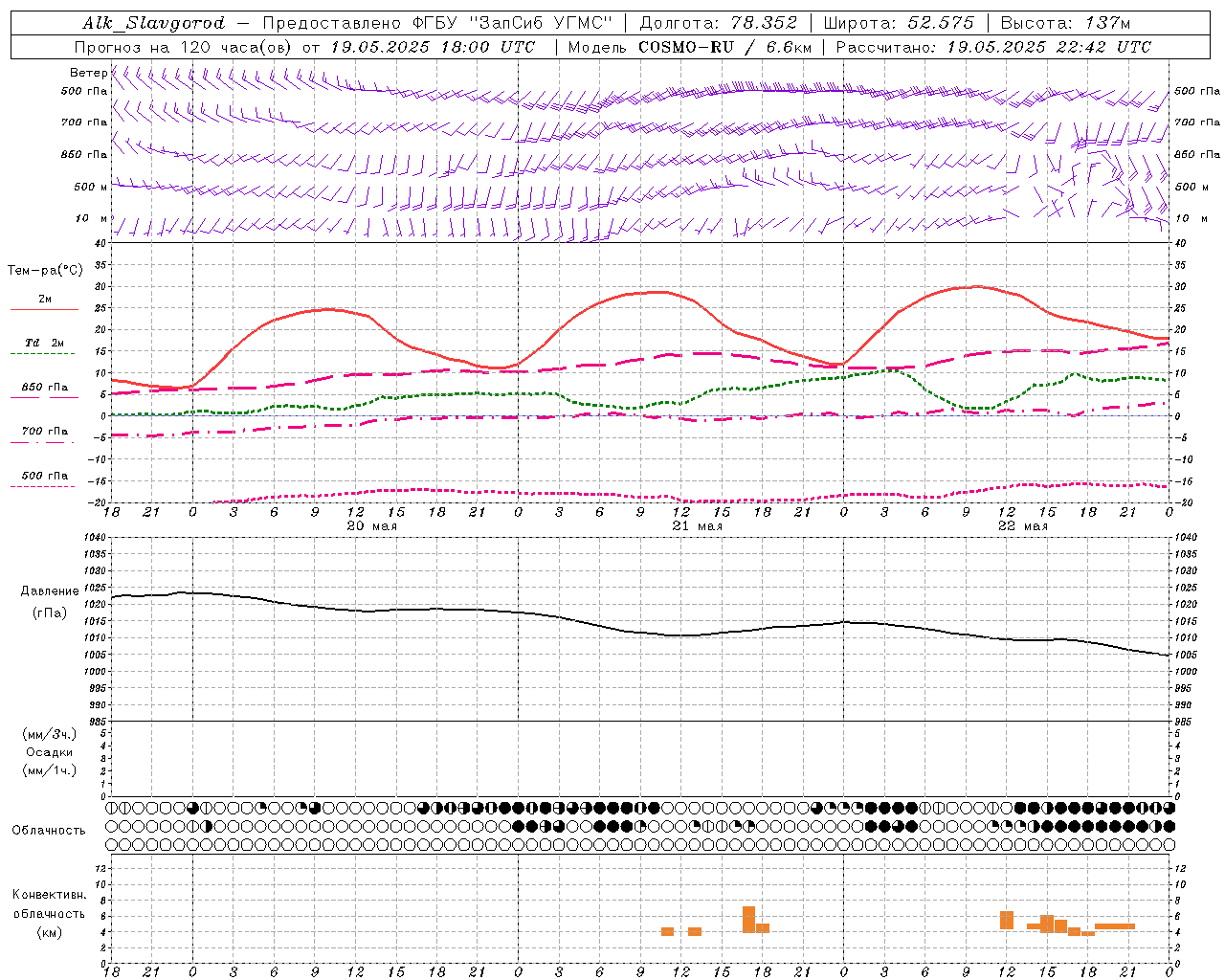
Task: Select the Конвективн. label
Action: (x=49, y=895)
